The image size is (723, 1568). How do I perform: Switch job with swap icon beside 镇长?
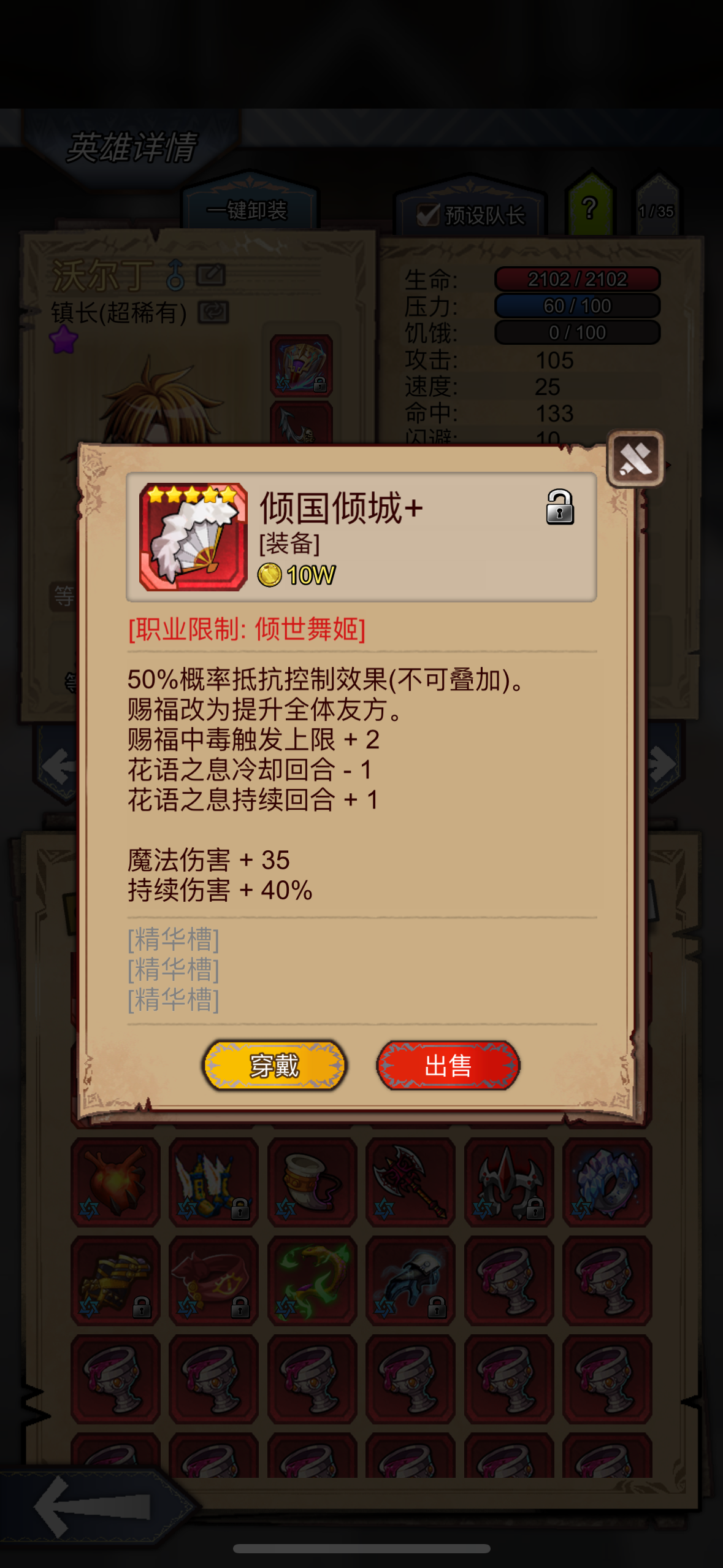point(213,312)
